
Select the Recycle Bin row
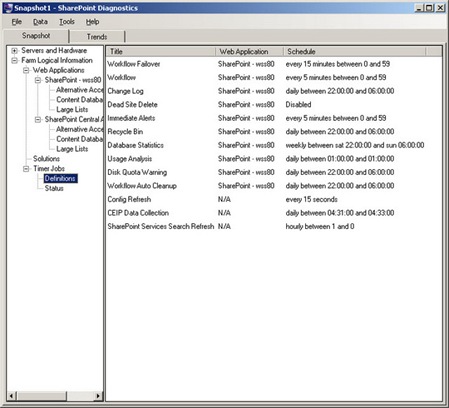pyautogui.click(x=274, y=132)
